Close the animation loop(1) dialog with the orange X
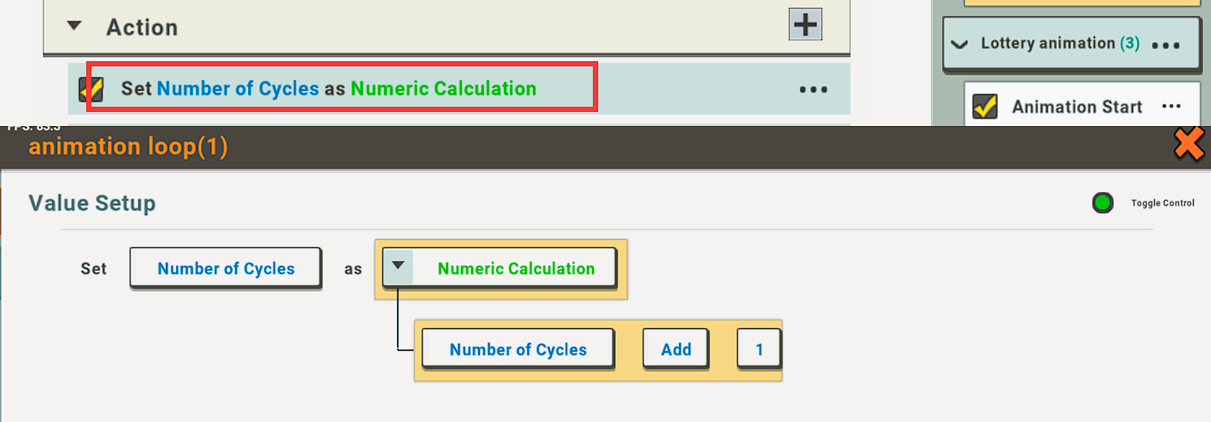 [x=1188, y=145]
